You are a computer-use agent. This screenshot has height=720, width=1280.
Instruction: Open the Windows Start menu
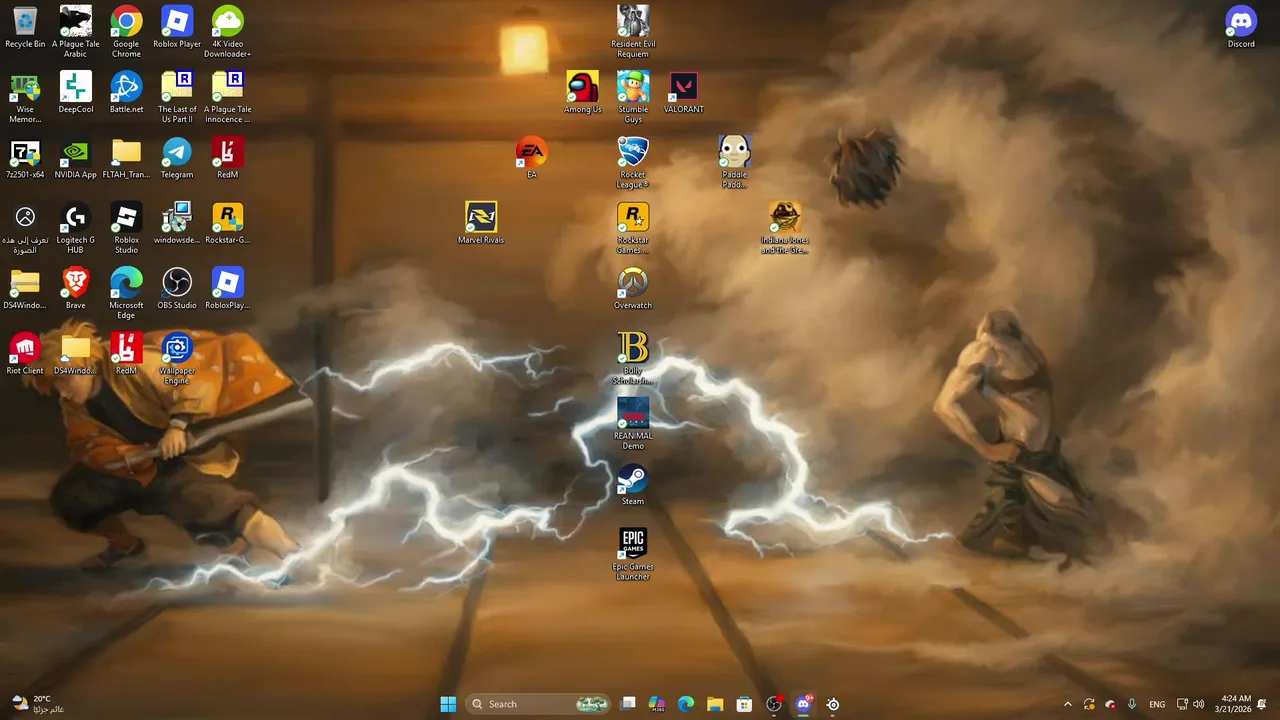[448, 704]
